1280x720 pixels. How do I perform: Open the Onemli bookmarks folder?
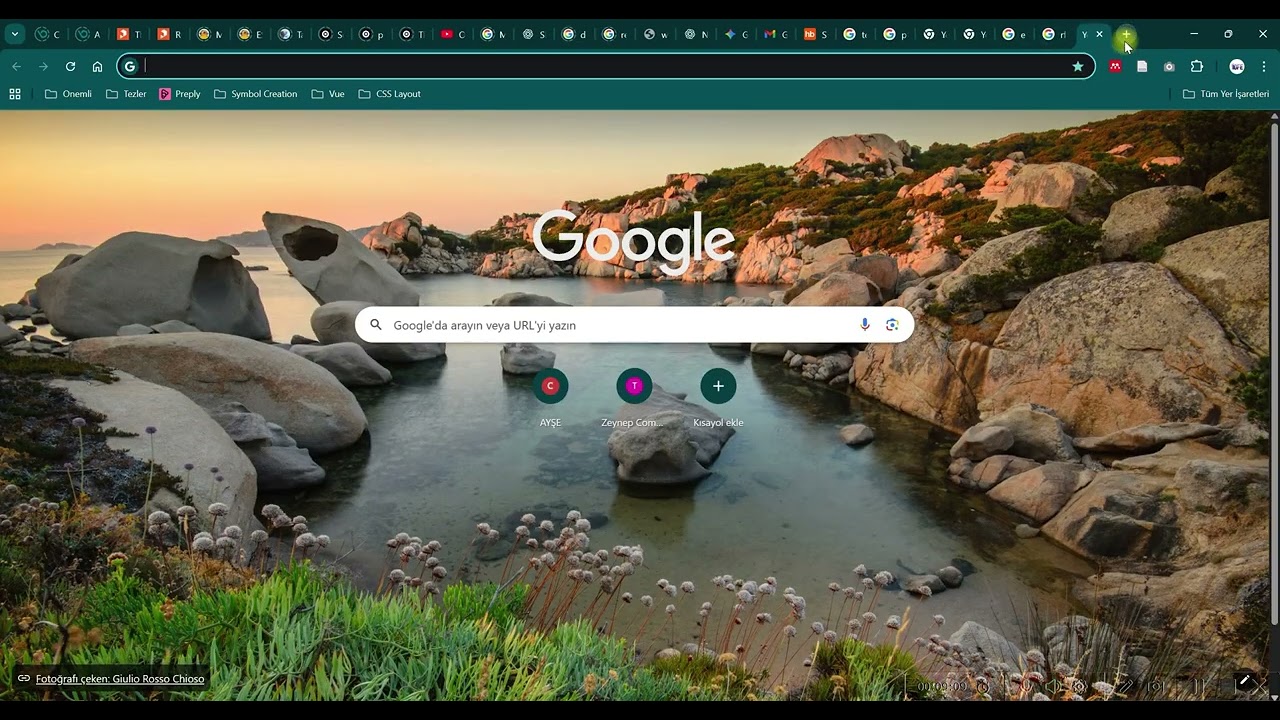68,94
